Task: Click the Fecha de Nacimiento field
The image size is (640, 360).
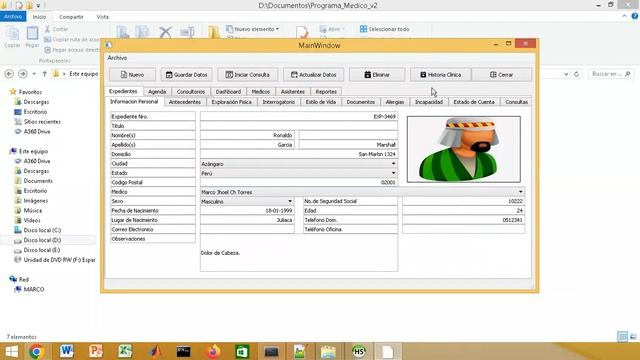Action: pos(247,211)
